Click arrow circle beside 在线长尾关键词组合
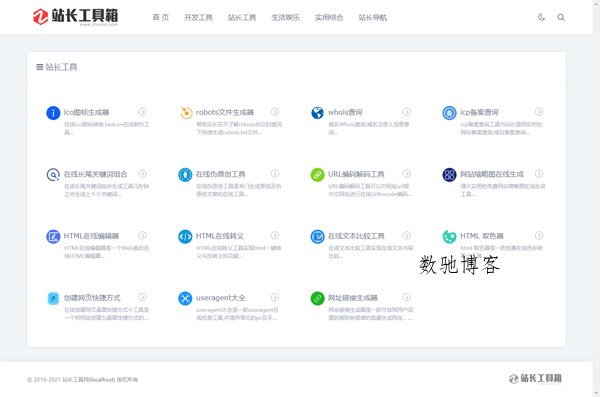The image size is (600, 397). [142, 174]
